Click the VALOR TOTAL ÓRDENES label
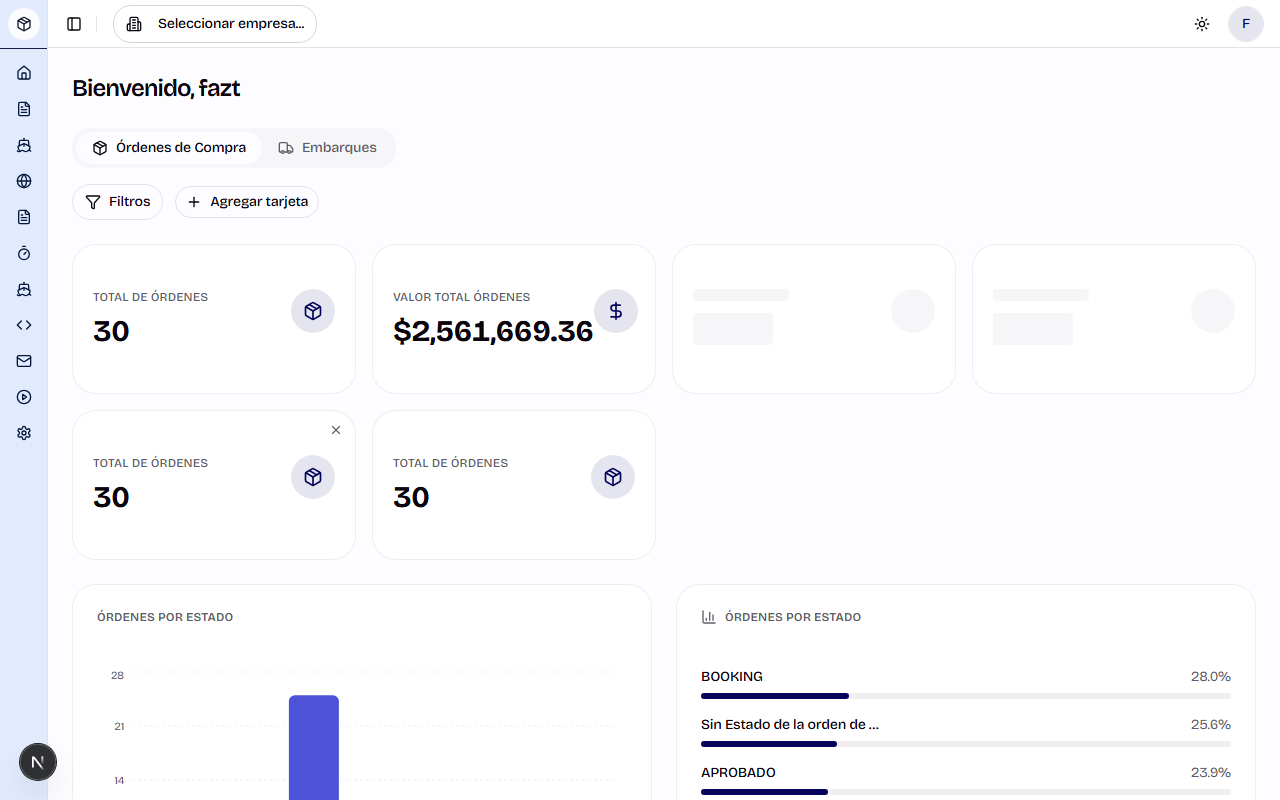This screenshot has height=800, width=1280. 462,297
